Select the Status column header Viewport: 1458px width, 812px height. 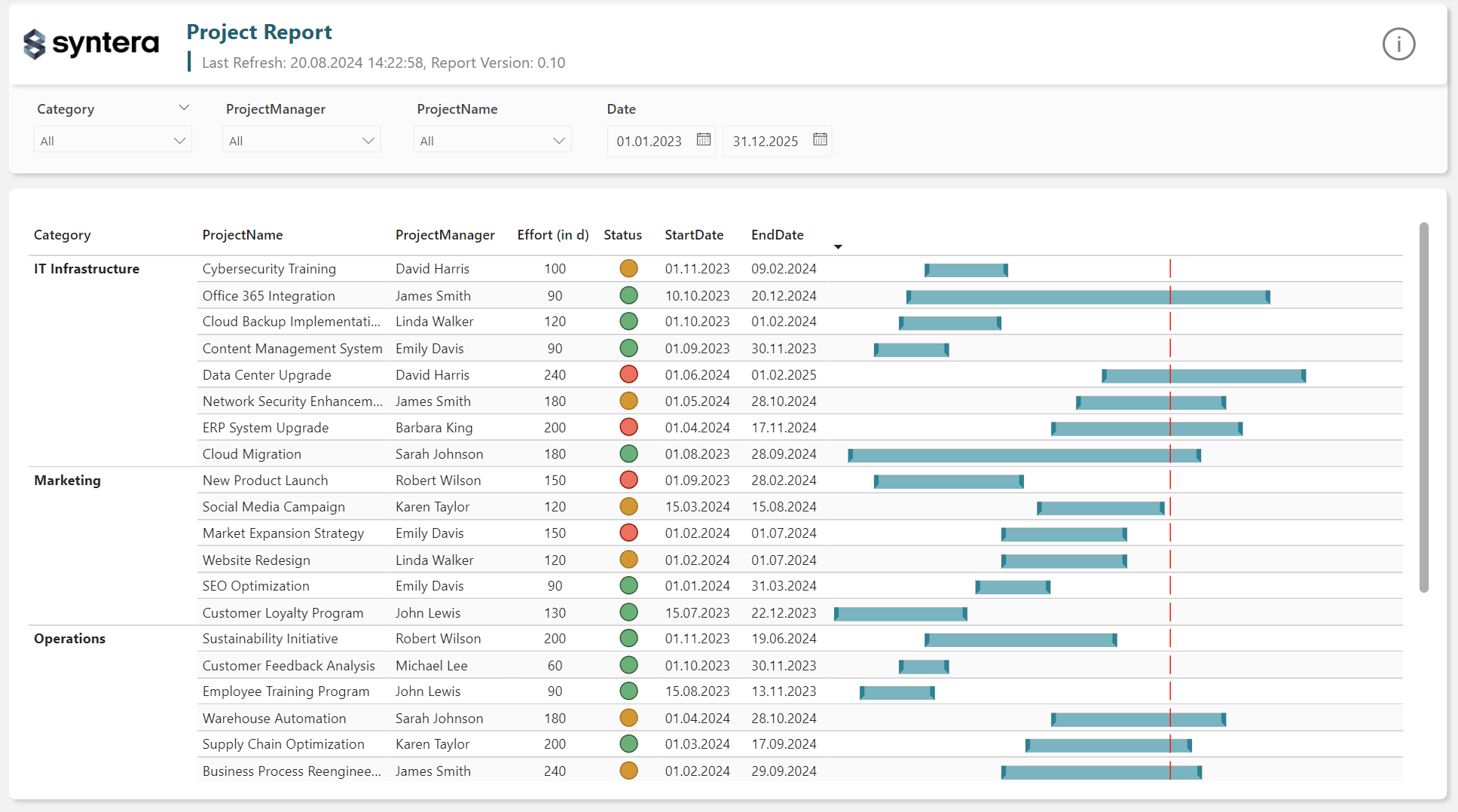point(622,234)
